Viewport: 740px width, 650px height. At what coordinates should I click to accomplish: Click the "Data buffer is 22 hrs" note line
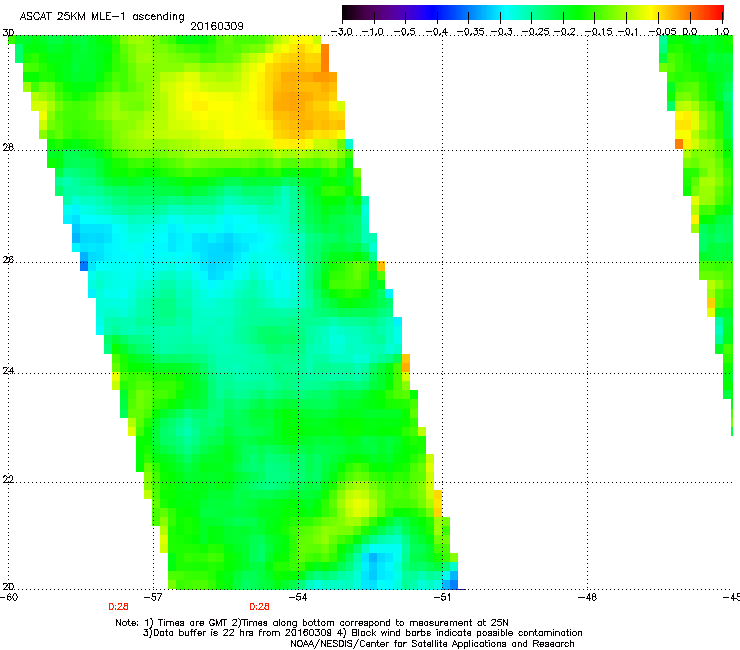(x=362, y=633)
